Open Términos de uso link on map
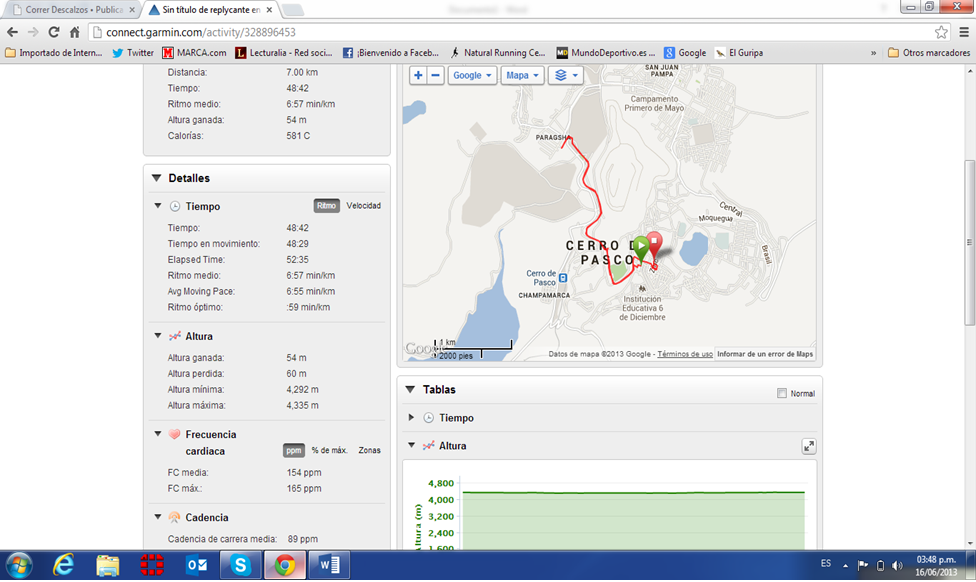The width and height of the screenshot is (976, 582). 685,354
